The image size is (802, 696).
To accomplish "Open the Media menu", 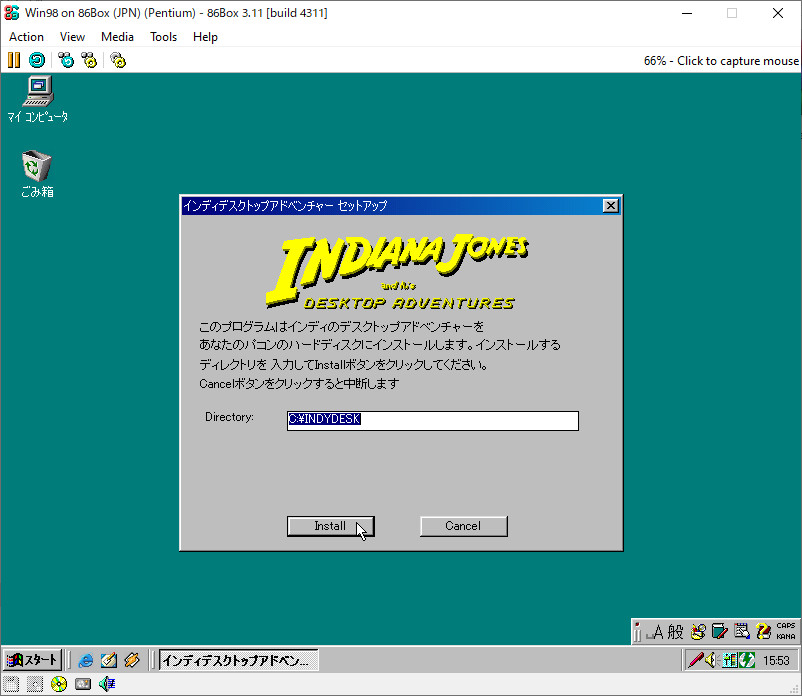I will (117, 37).
